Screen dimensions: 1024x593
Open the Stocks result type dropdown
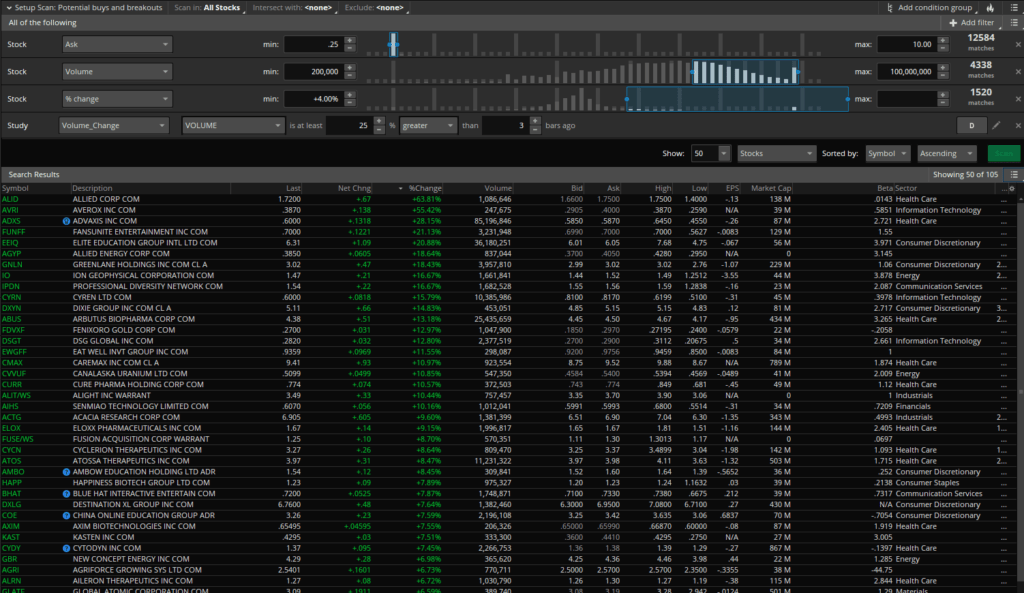point(776,153)
